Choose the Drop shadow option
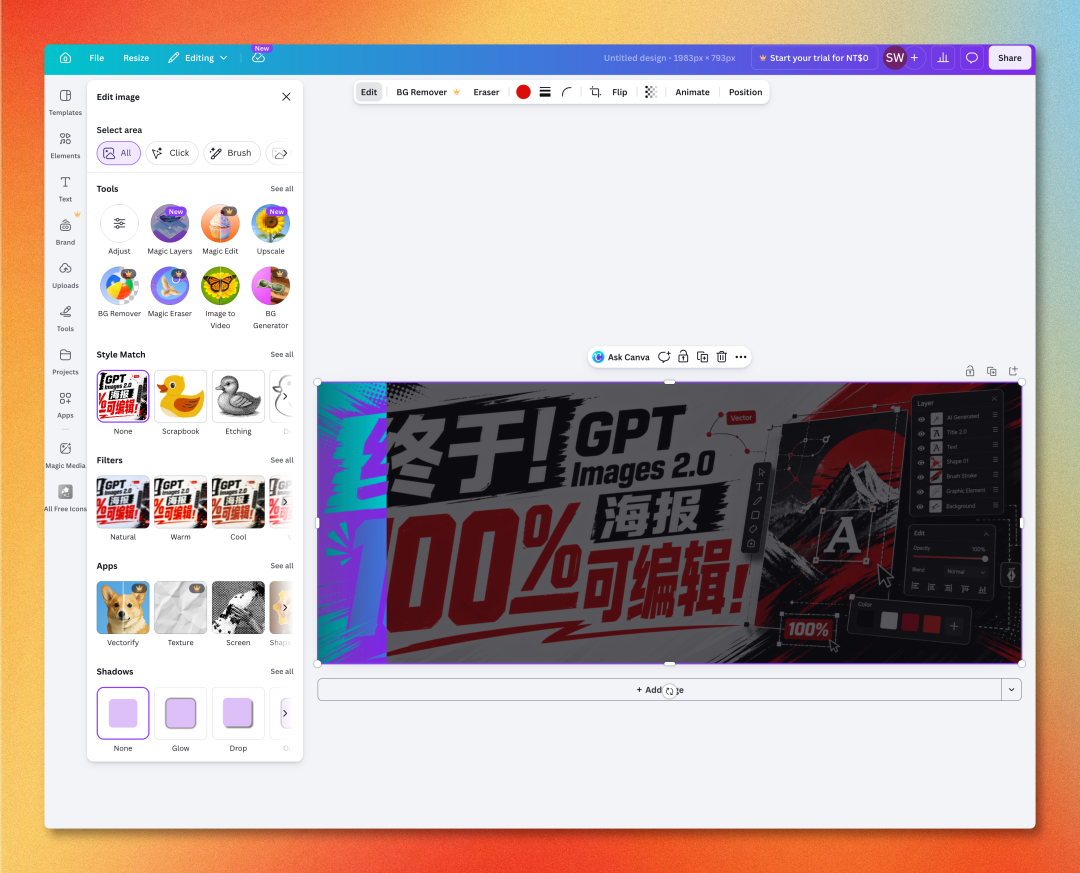 238,713
